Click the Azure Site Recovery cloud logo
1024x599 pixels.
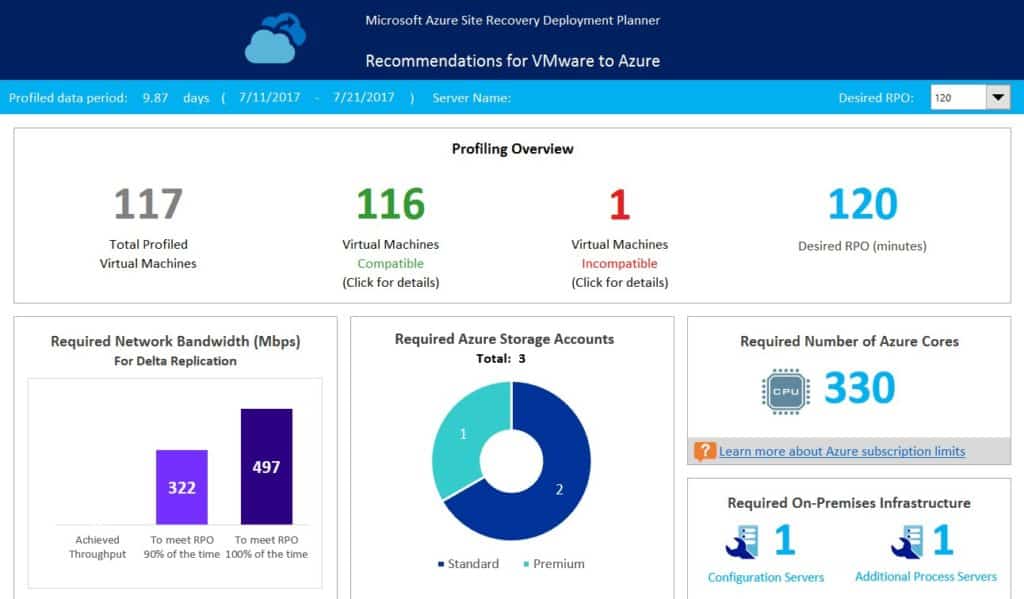click(x=277, y=40)
